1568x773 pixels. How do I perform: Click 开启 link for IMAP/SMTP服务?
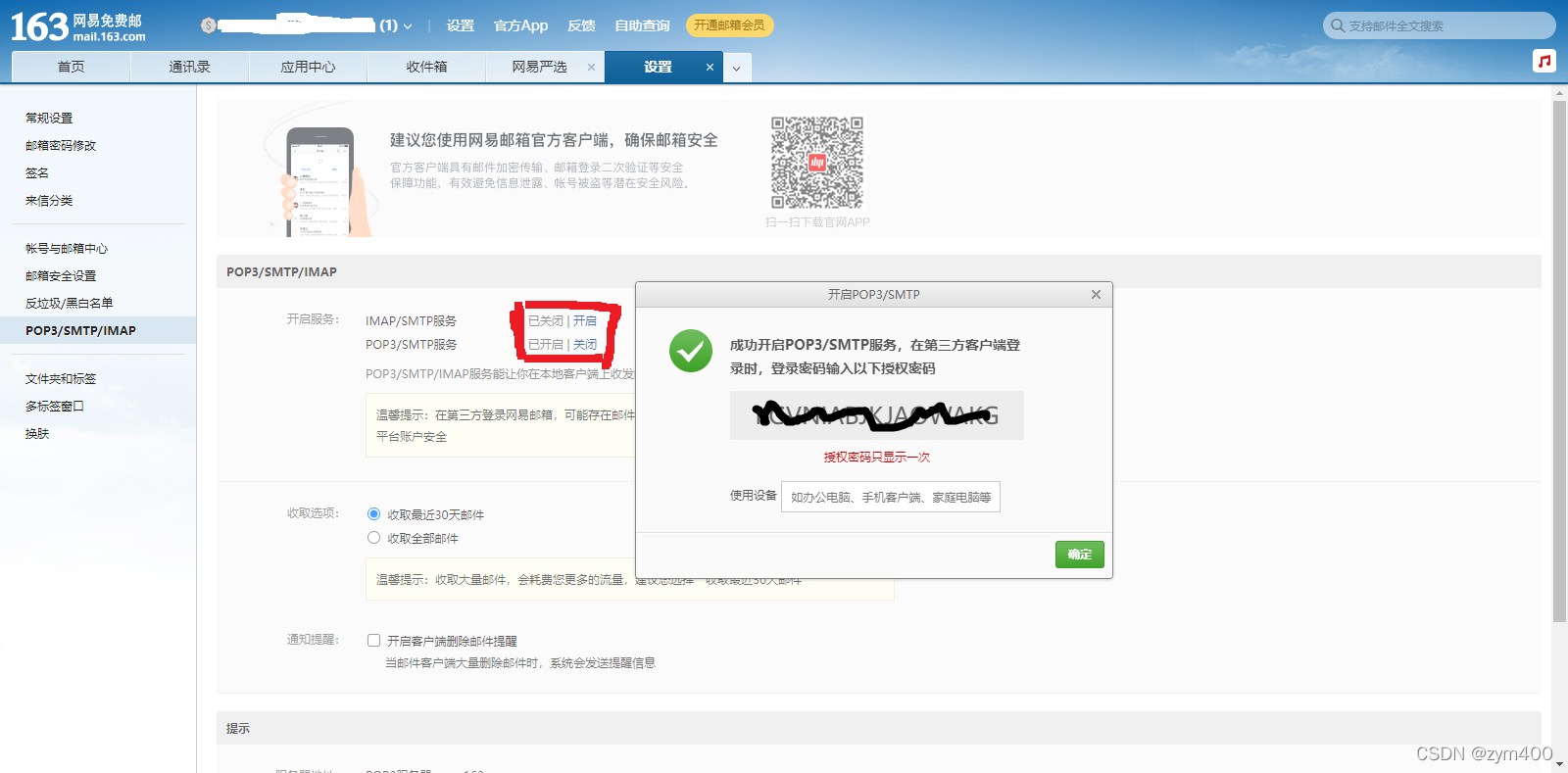[x=585, y=320]
